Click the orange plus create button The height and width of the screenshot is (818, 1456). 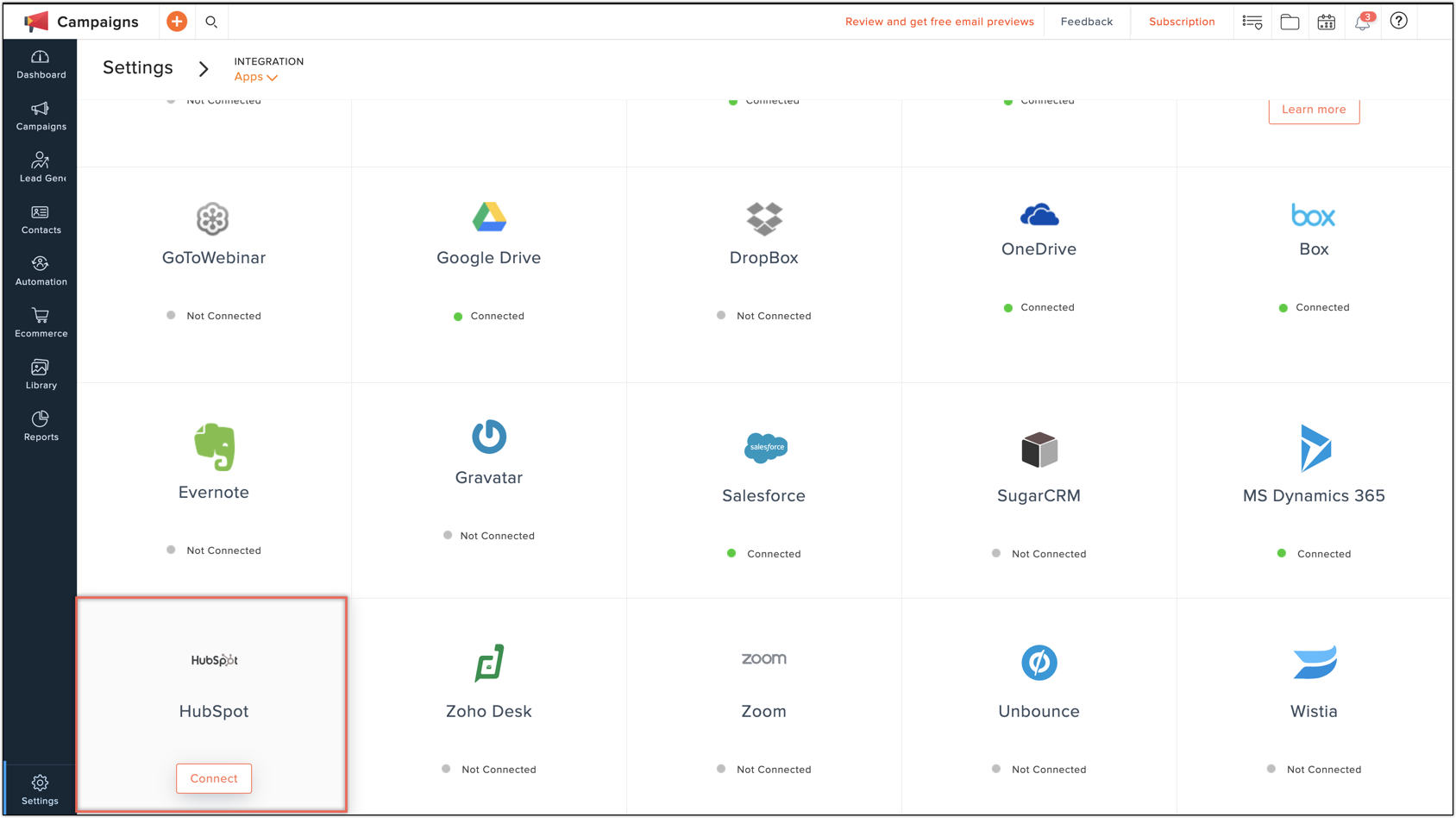point(177,22)
